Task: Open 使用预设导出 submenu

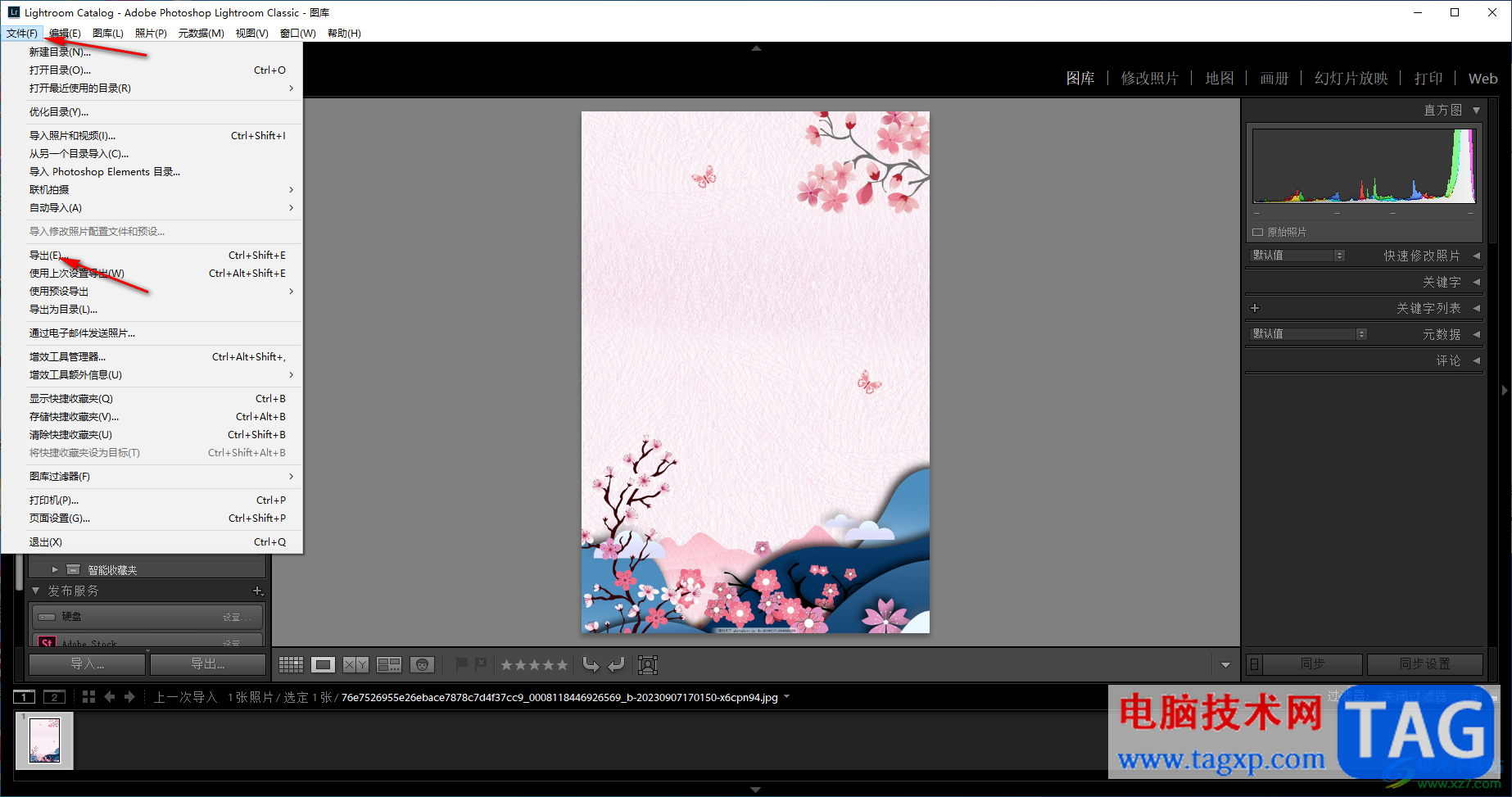Action: click(152, 292)
